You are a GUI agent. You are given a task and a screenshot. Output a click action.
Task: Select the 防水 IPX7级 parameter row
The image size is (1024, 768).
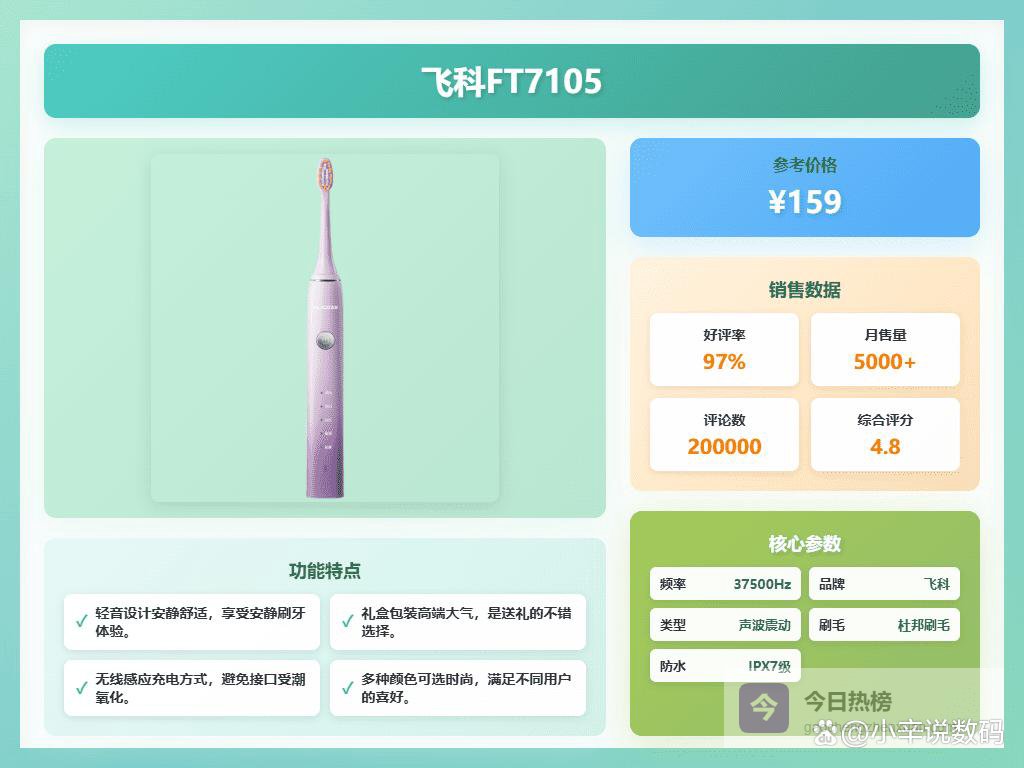coord(724,666)
